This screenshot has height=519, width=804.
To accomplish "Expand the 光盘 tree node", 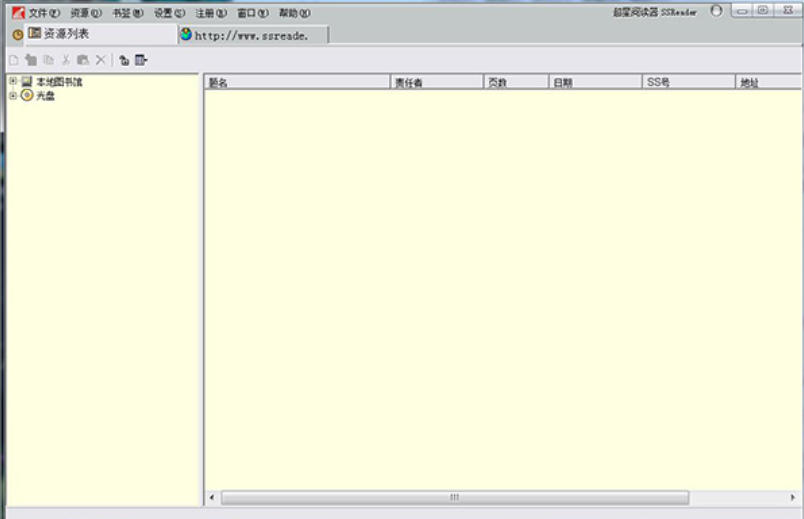I will (13, 96).
